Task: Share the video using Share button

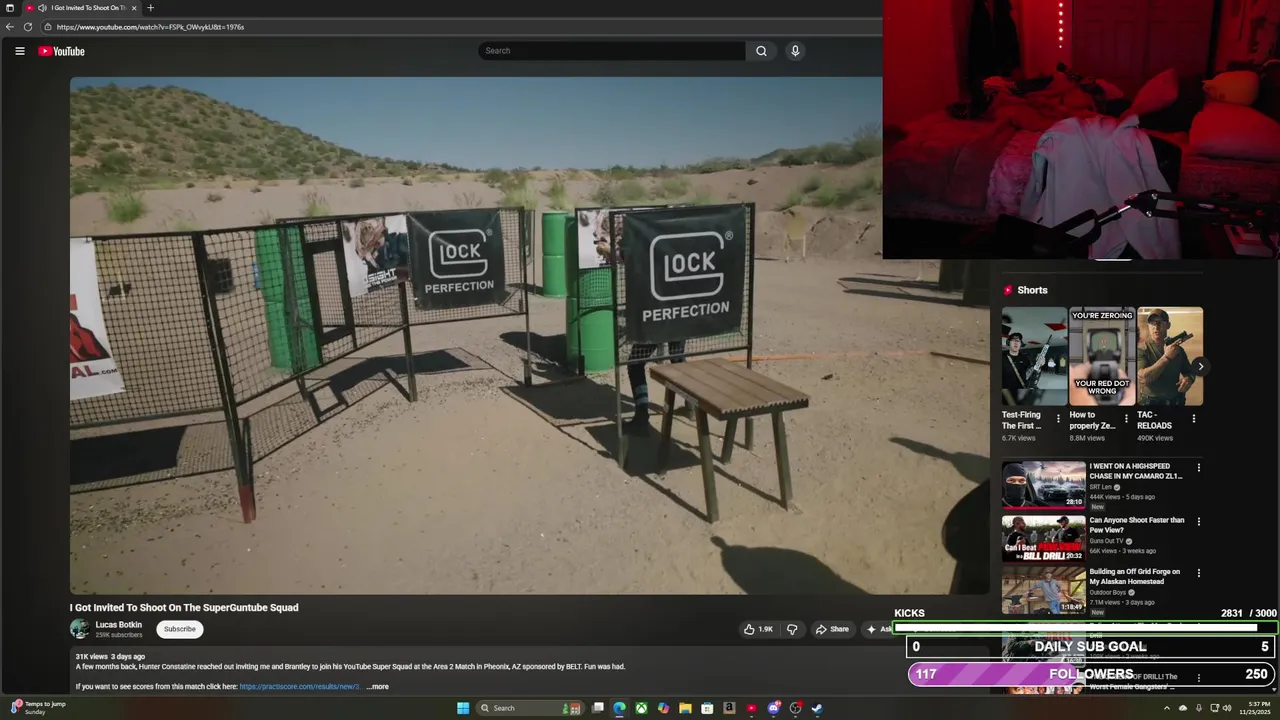Action: coord(832,629)
